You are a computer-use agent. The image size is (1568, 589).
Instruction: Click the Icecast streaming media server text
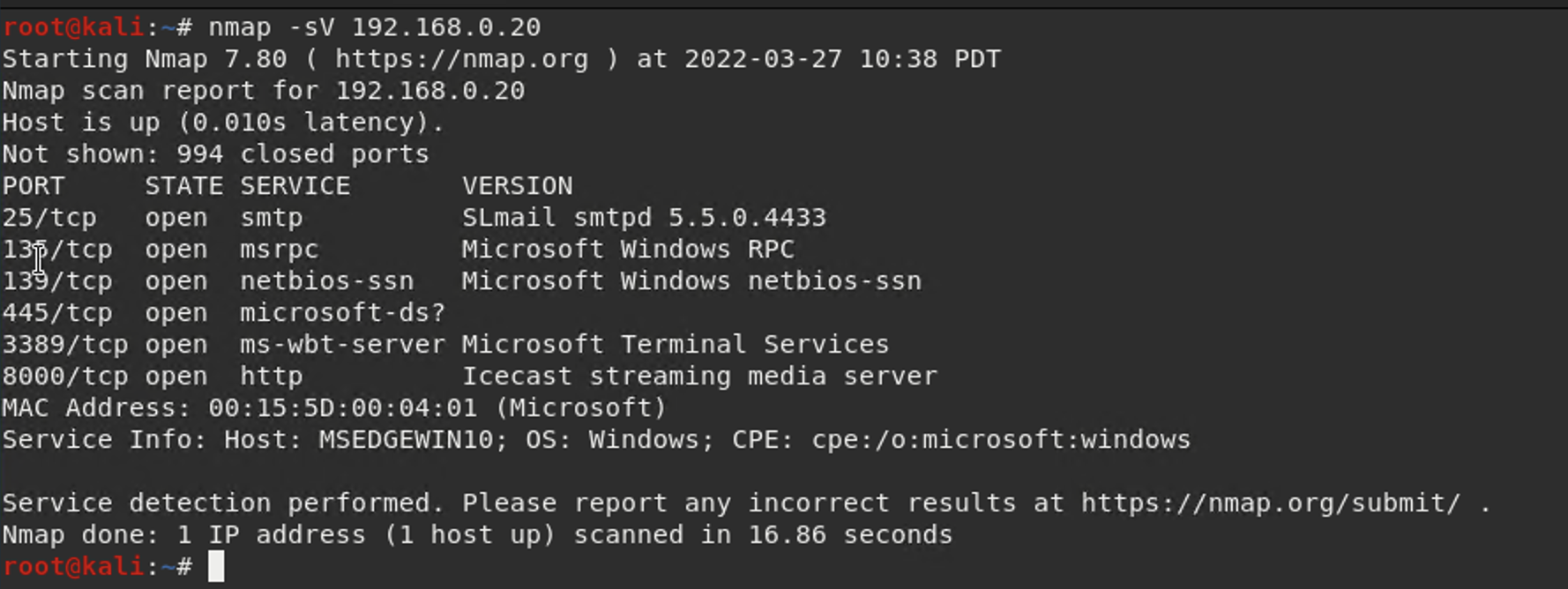[x=699, y=377]
